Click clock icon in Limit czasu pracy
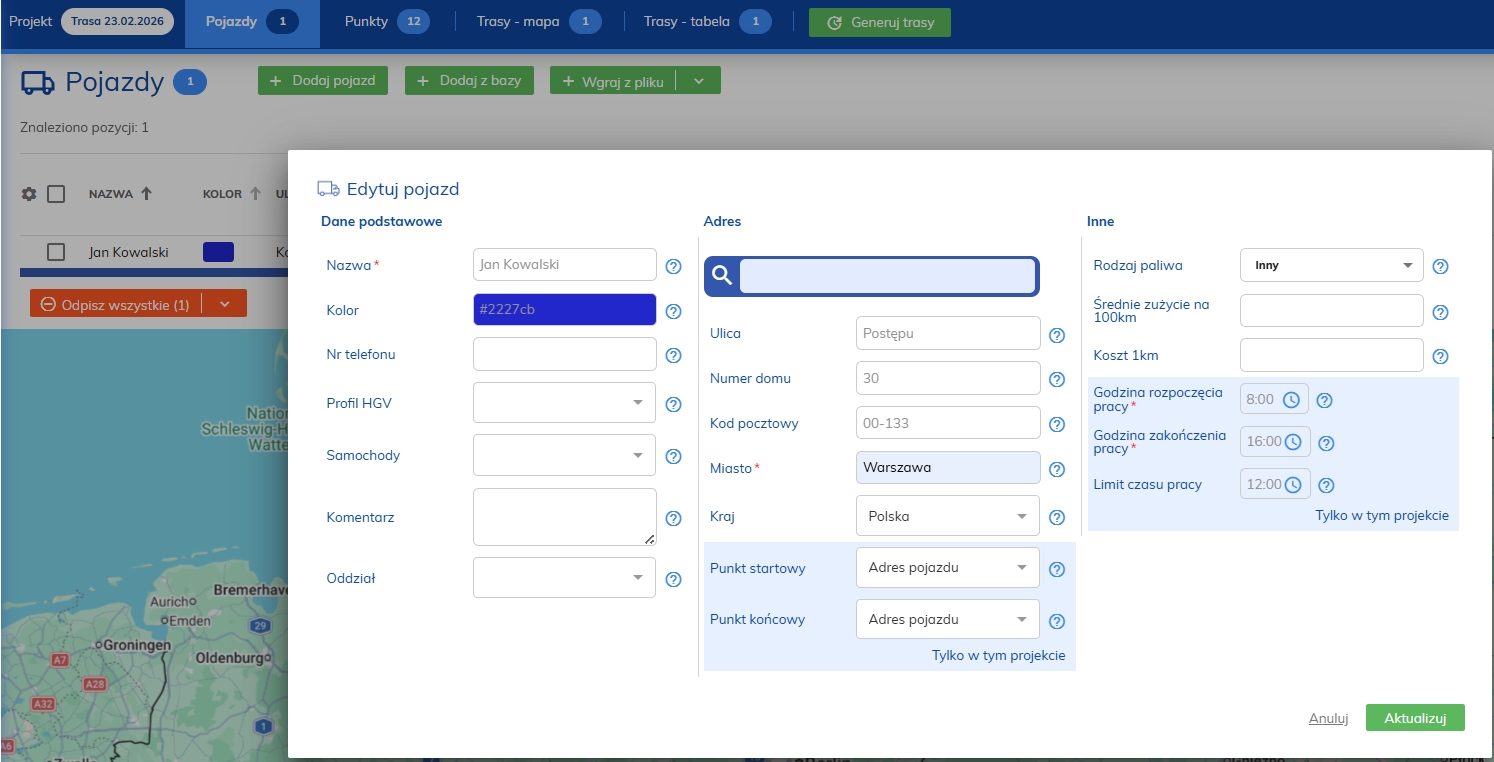 point(1293,485)
